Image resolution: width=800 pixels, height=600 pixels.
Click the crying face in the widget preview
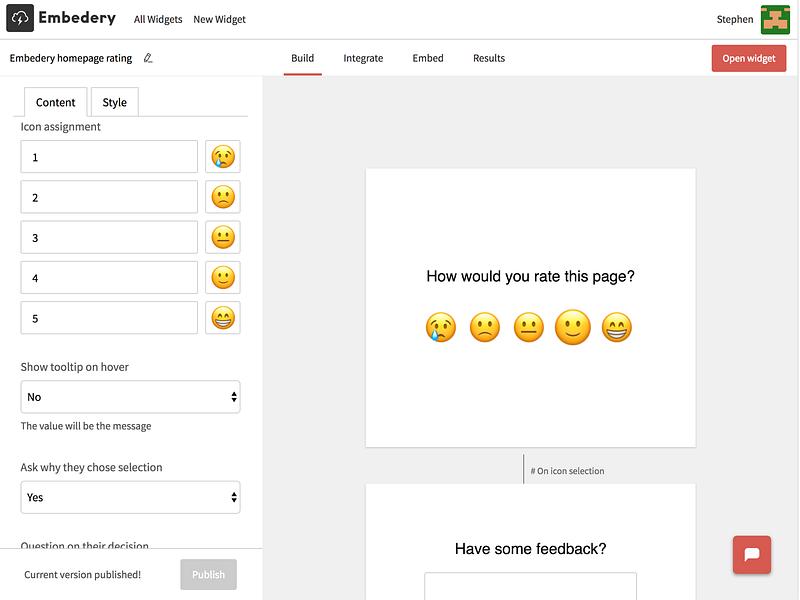point(441,327)
